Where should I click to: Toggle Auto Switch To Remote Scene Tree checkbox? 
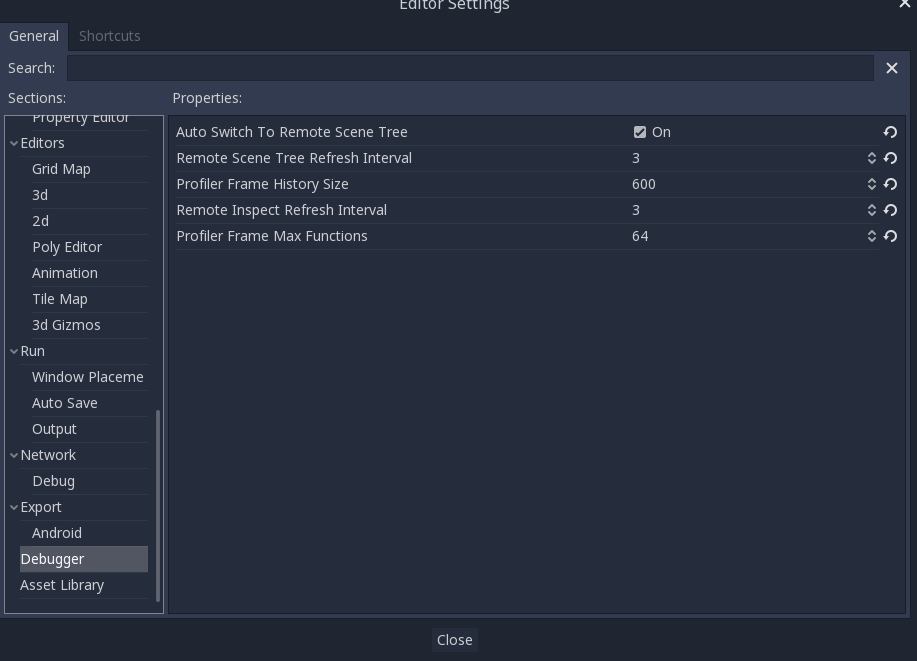640,132
